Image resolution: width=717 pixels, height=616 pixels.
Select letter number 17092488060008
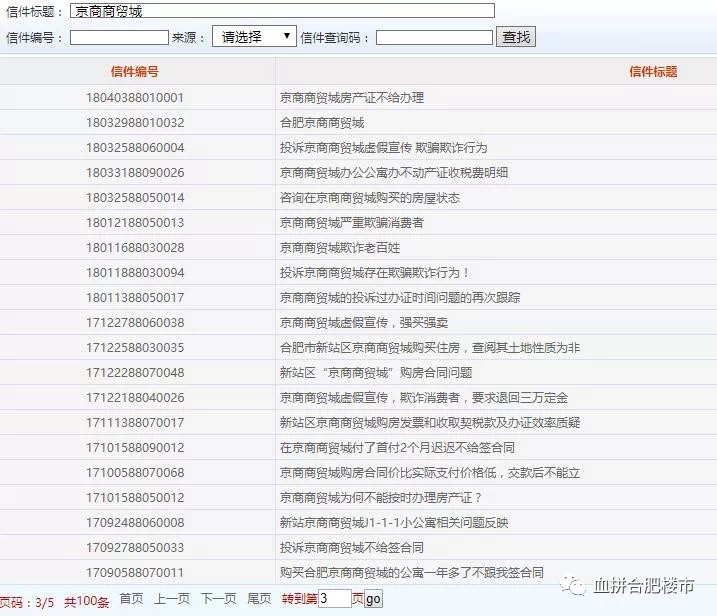pos(135,522)
